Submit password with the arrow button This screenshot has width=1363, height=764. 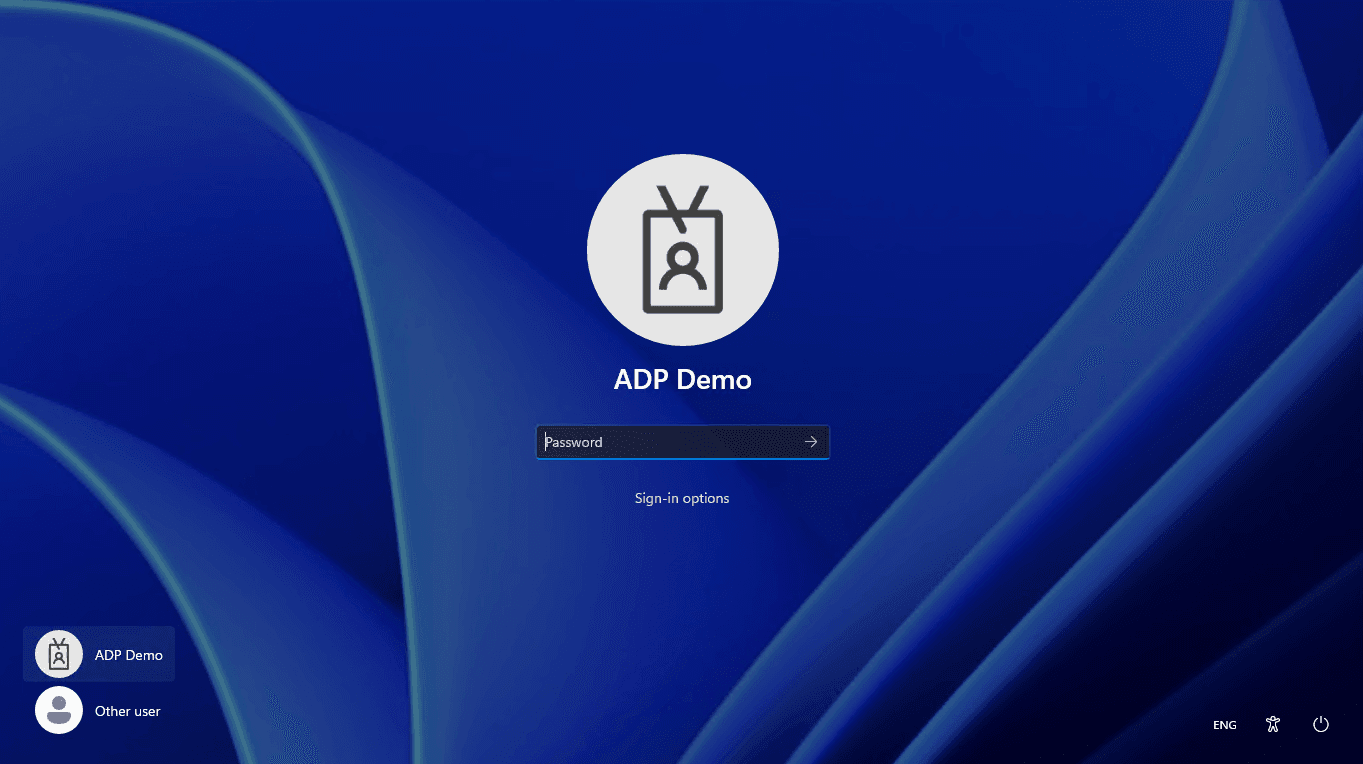click(811, 442)
